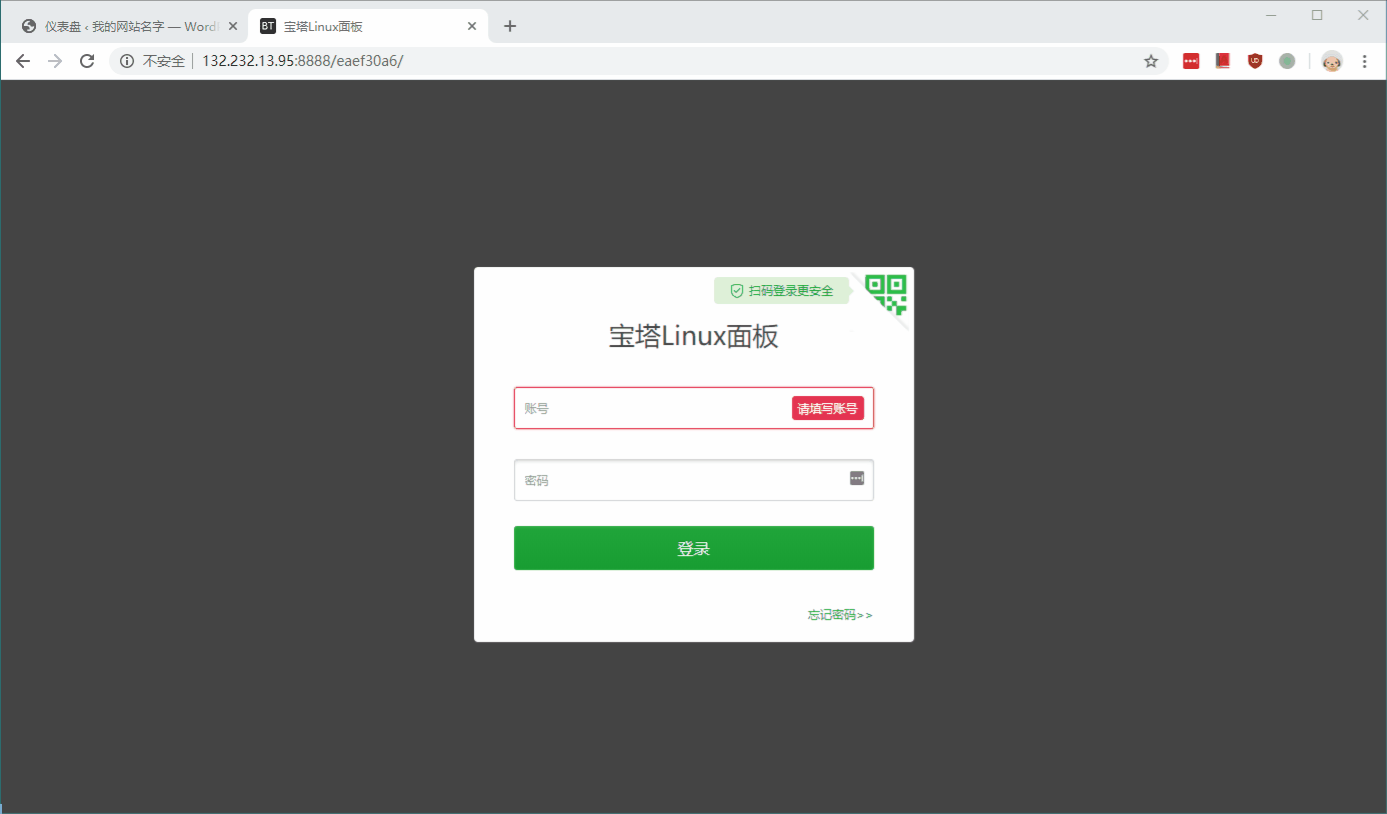Click the address bar URL

click(302, 61)
